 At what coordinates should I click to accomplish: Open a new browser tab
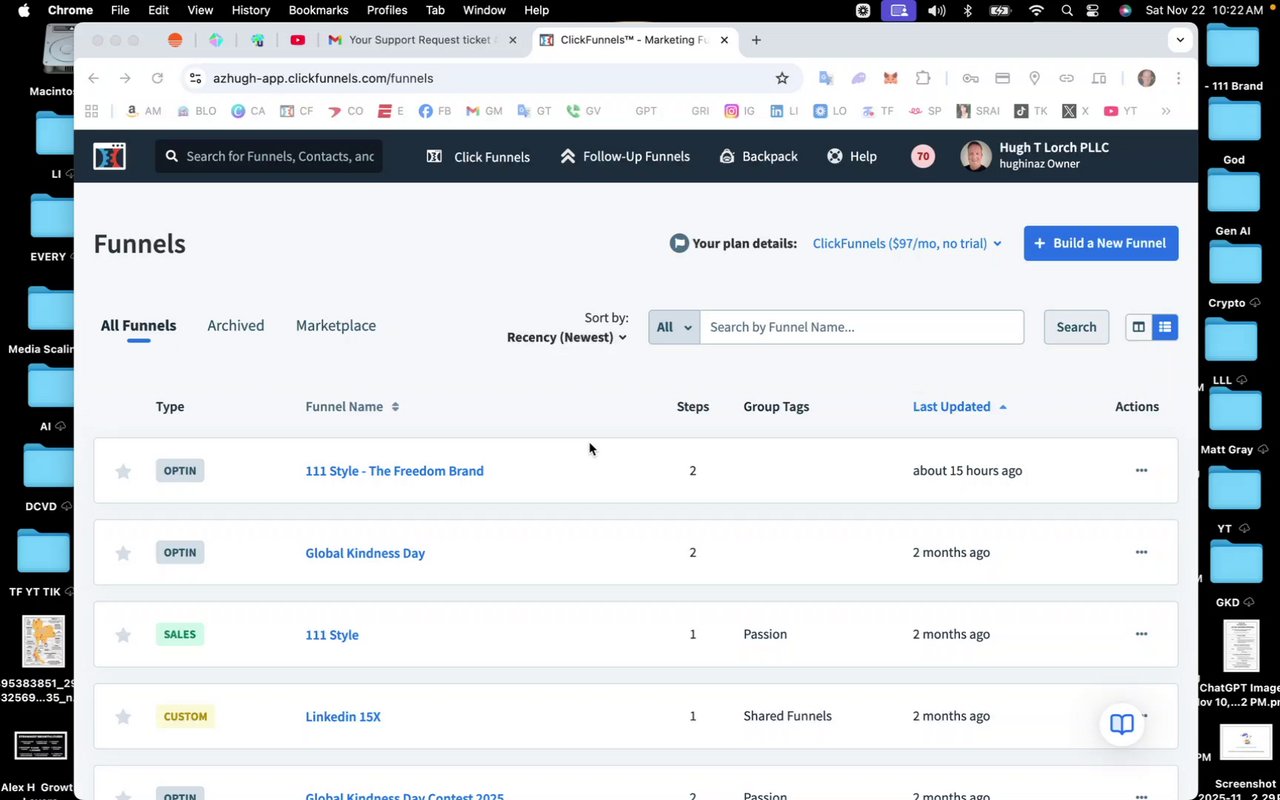coord(756,40)
